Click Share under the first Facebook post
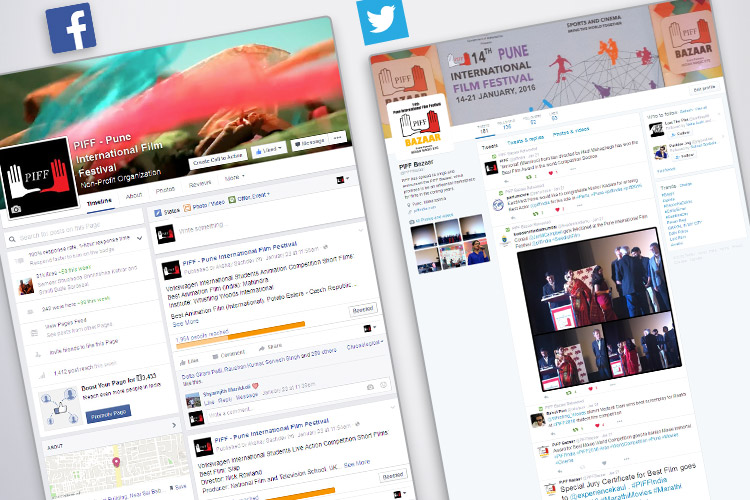750x500 pixels. [270, 347]
